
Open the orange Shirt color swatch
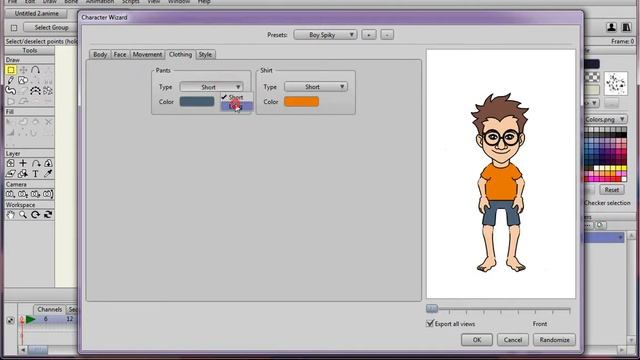point(301,102)
